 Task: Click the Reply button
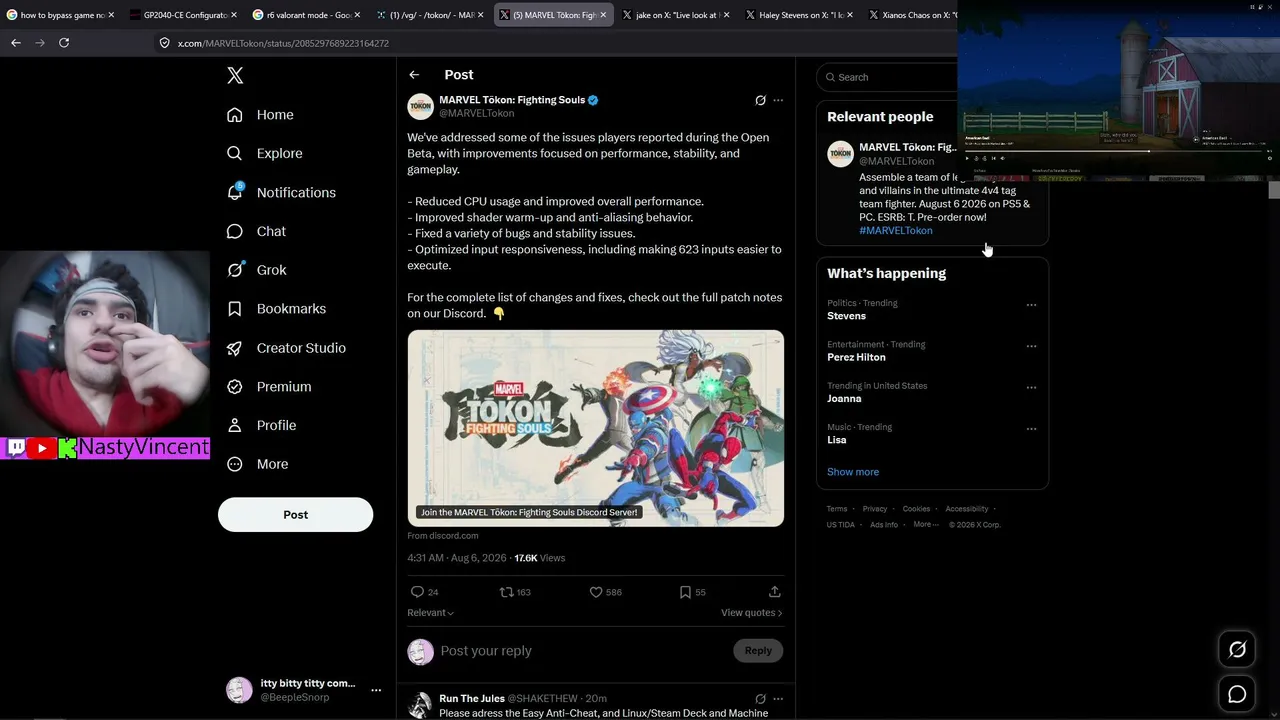758,651
